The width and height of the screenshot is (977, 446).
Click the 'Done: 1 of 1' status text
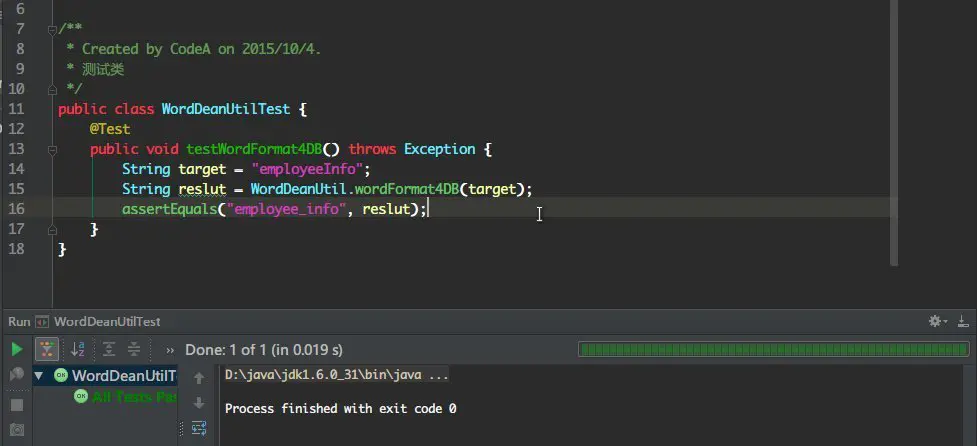[264, 350]
